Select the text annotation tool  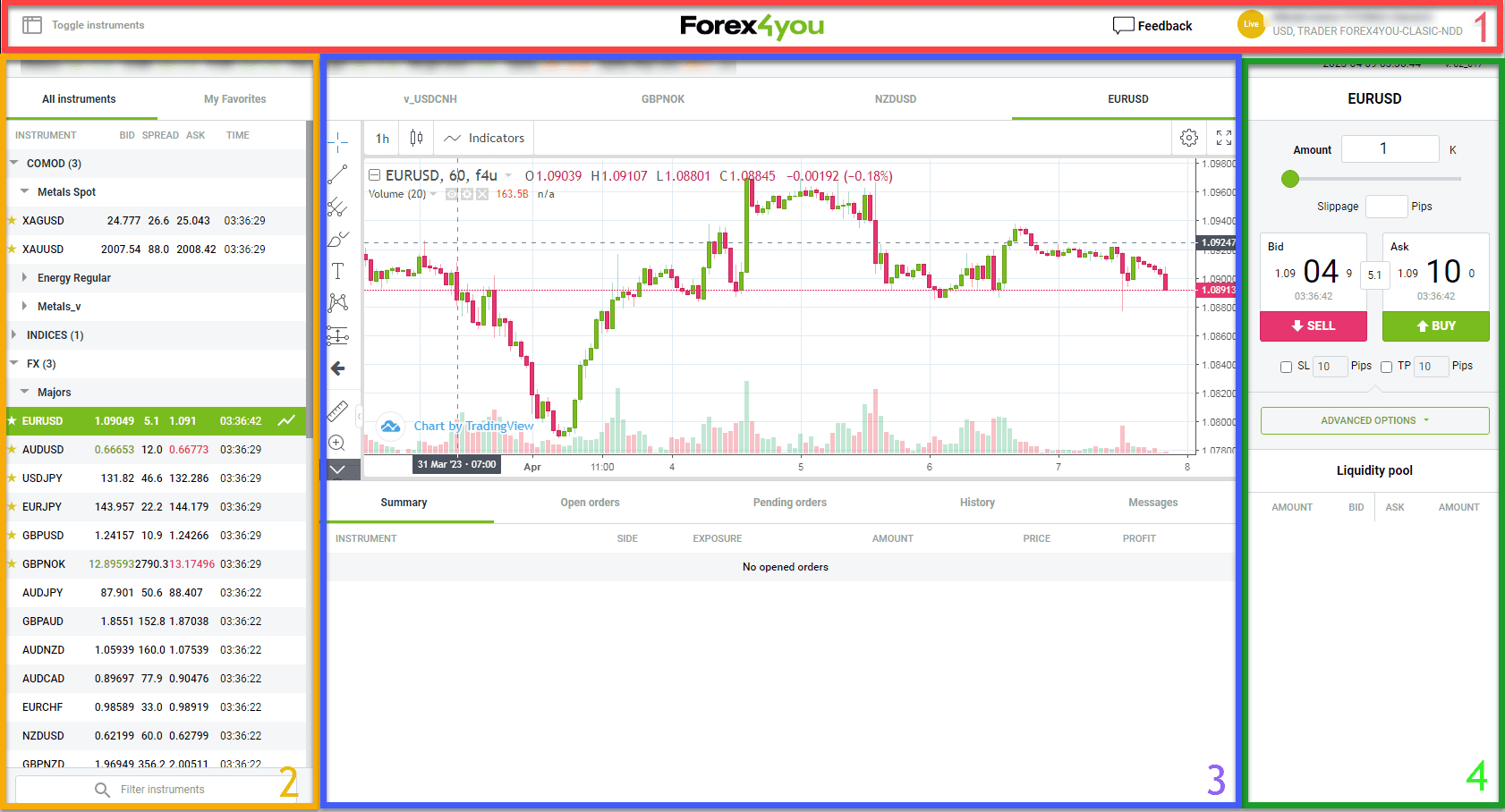338,271
